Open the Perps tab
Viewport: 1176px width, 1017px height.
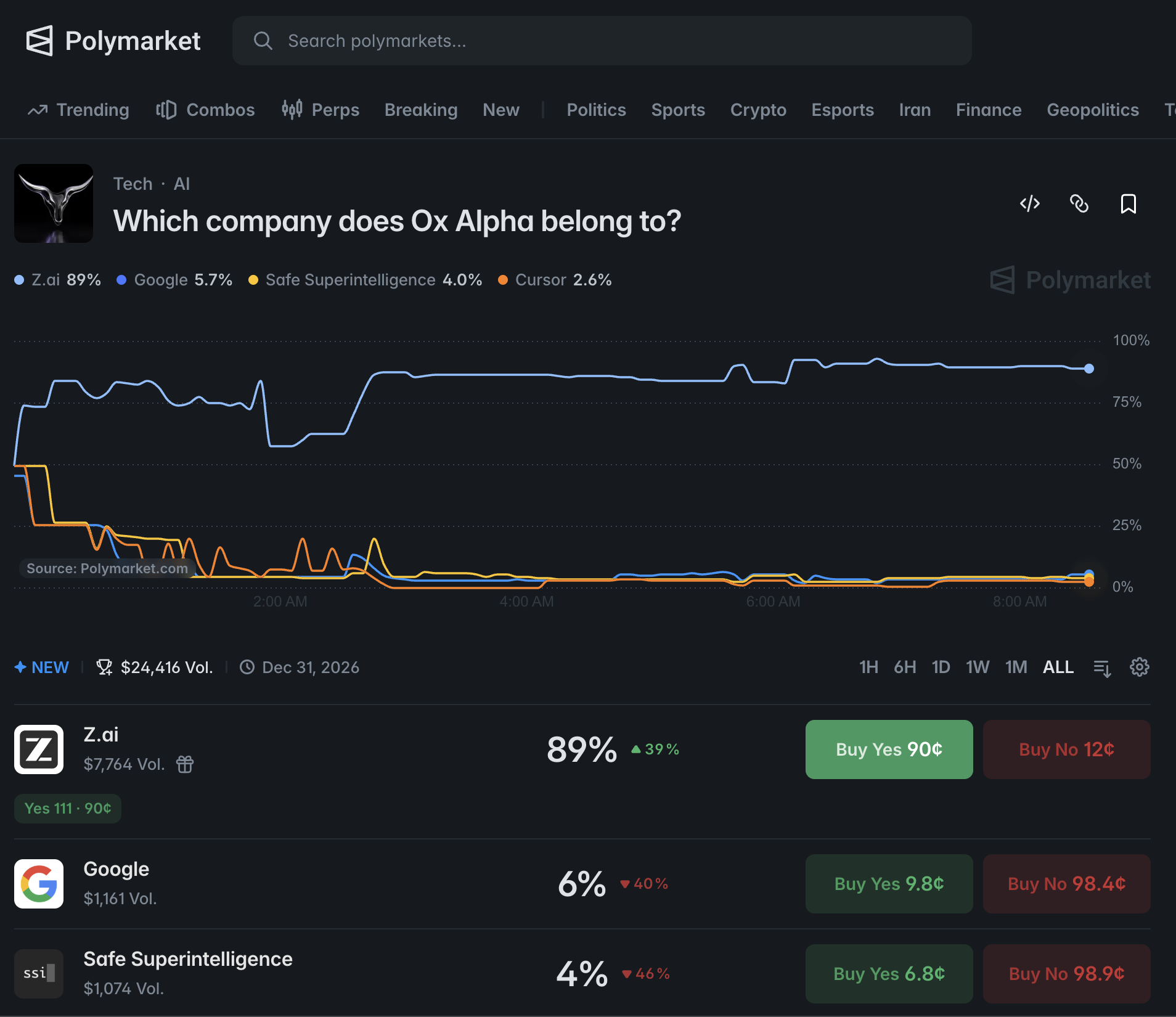click(321, 110)
